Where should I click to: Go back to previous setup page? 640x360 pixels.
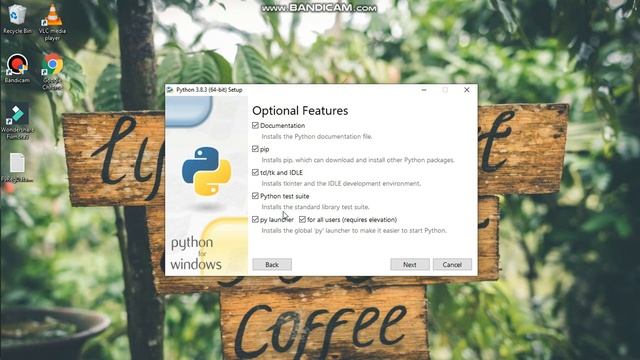coord(272,264)
